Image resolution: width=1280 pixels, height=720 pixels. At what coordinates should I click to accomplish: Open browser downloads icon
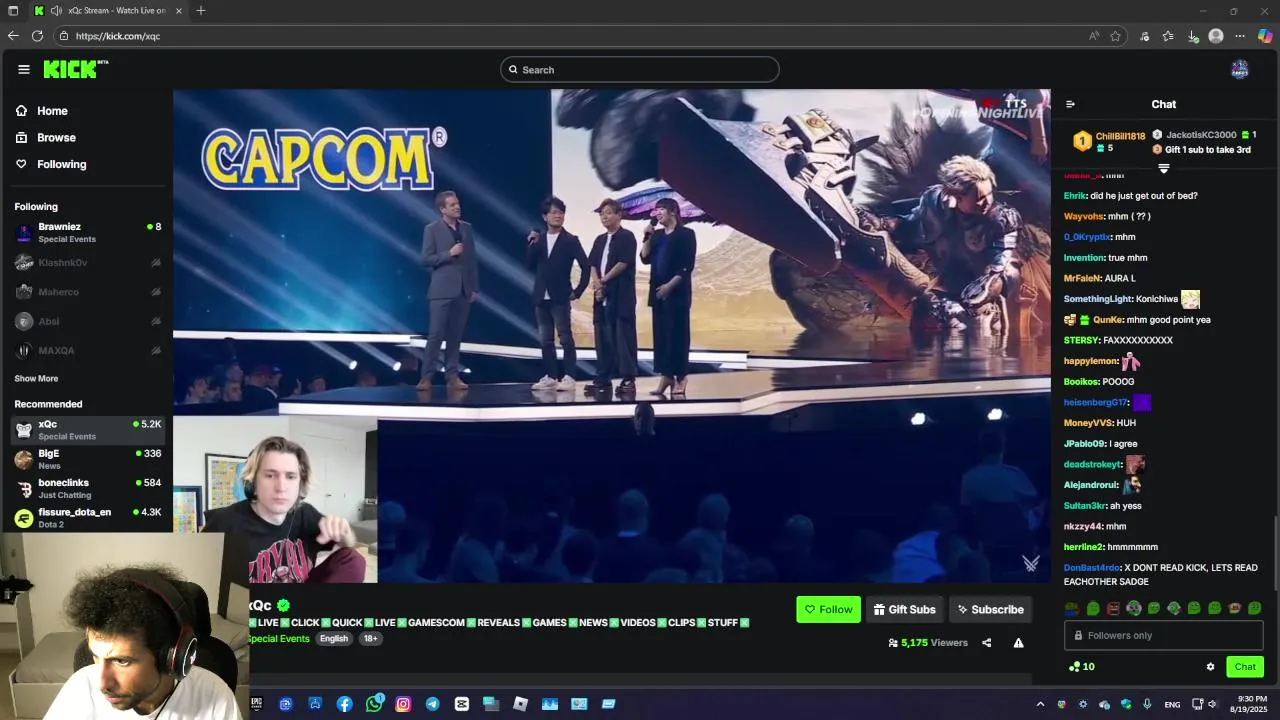click(x=1192, y=36)
